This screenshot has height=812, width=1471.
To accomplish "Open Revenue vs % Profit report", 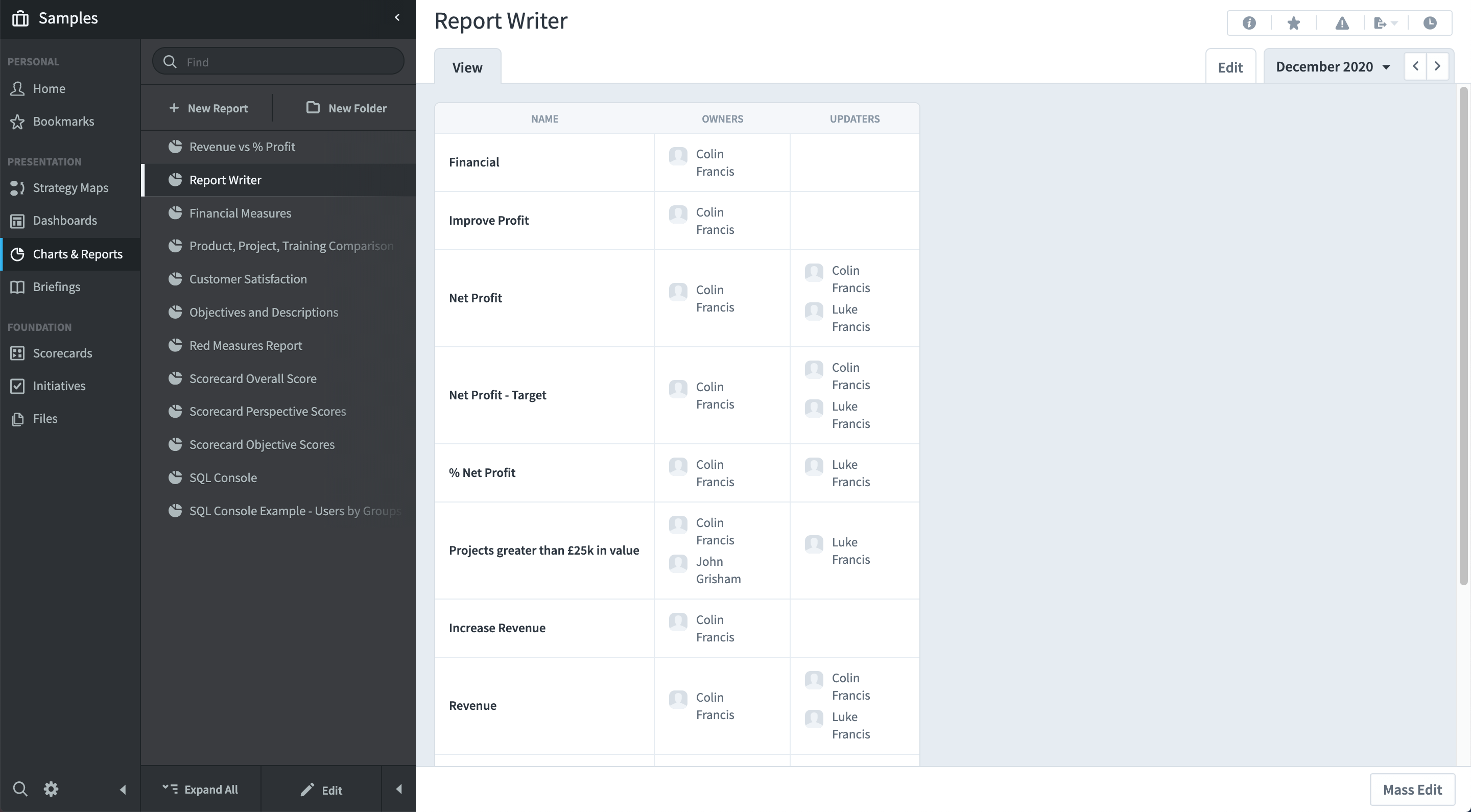I will tap(279, 147).
